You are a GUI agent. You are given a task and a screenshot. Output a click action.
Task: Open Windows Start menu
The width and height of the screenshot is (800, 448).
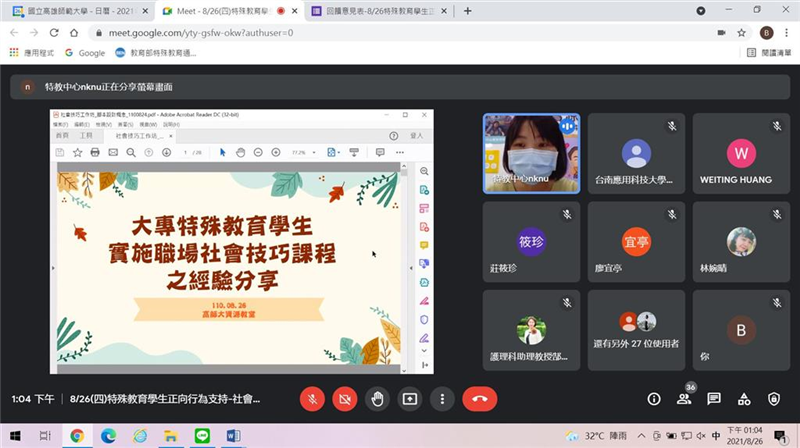pos(15,436)
